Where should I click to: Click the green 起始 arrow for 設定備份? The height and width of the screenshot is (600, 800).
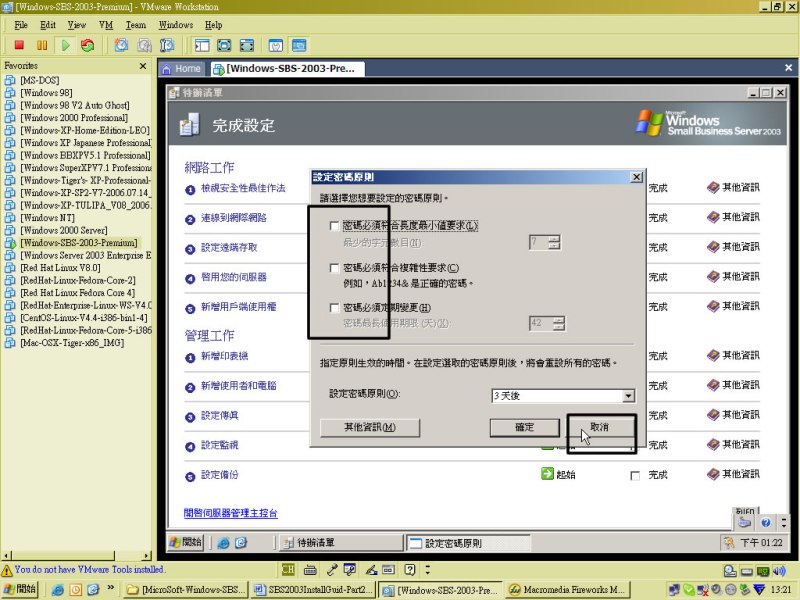(547, 474)
